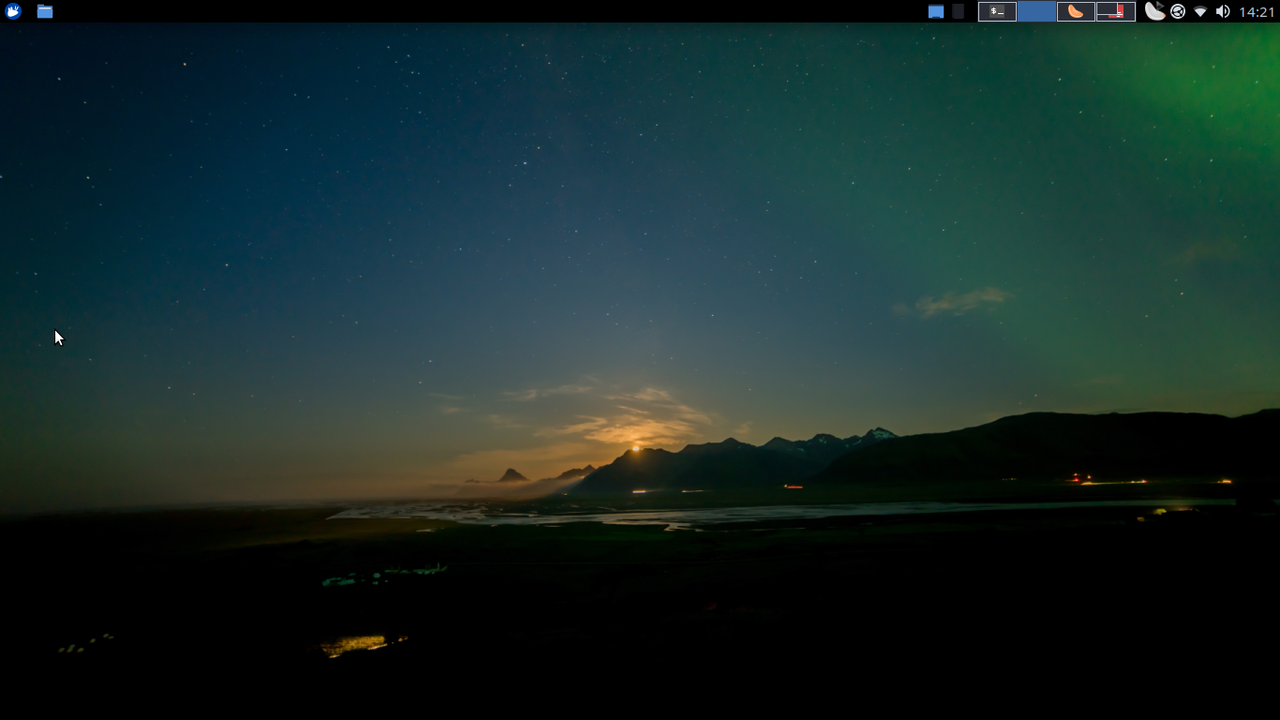The image size is (1280, 720).
Task: Click the yellow lit reflection in the dark foreground
Action: (x=356, y=645)
